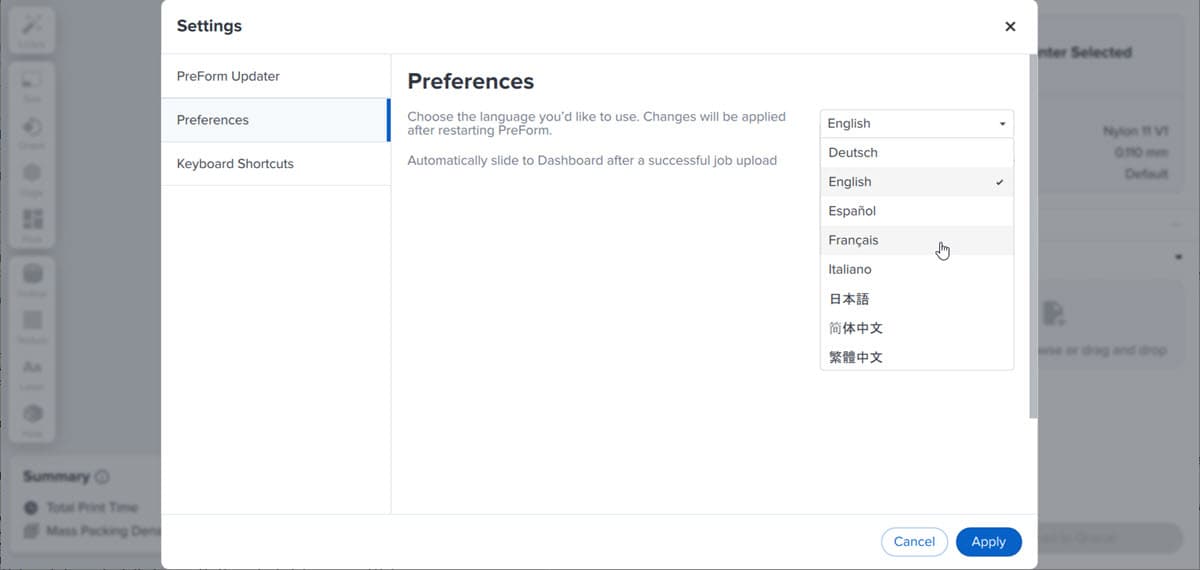Click the Settings dialog vertical scrollbar
Viewport: 1200px width, 570px height.
(1032, 236)
